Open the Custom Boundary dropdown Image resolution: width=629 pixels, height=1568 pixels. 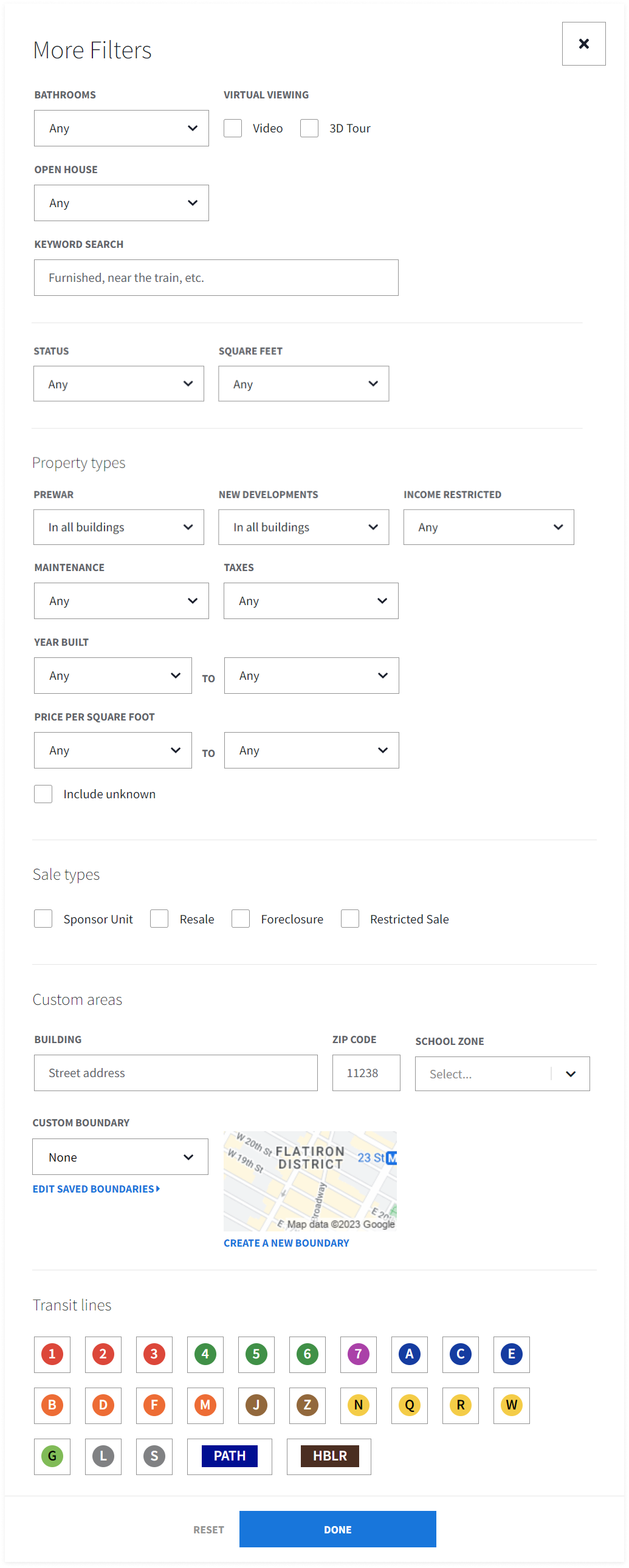click(120, 1157)
